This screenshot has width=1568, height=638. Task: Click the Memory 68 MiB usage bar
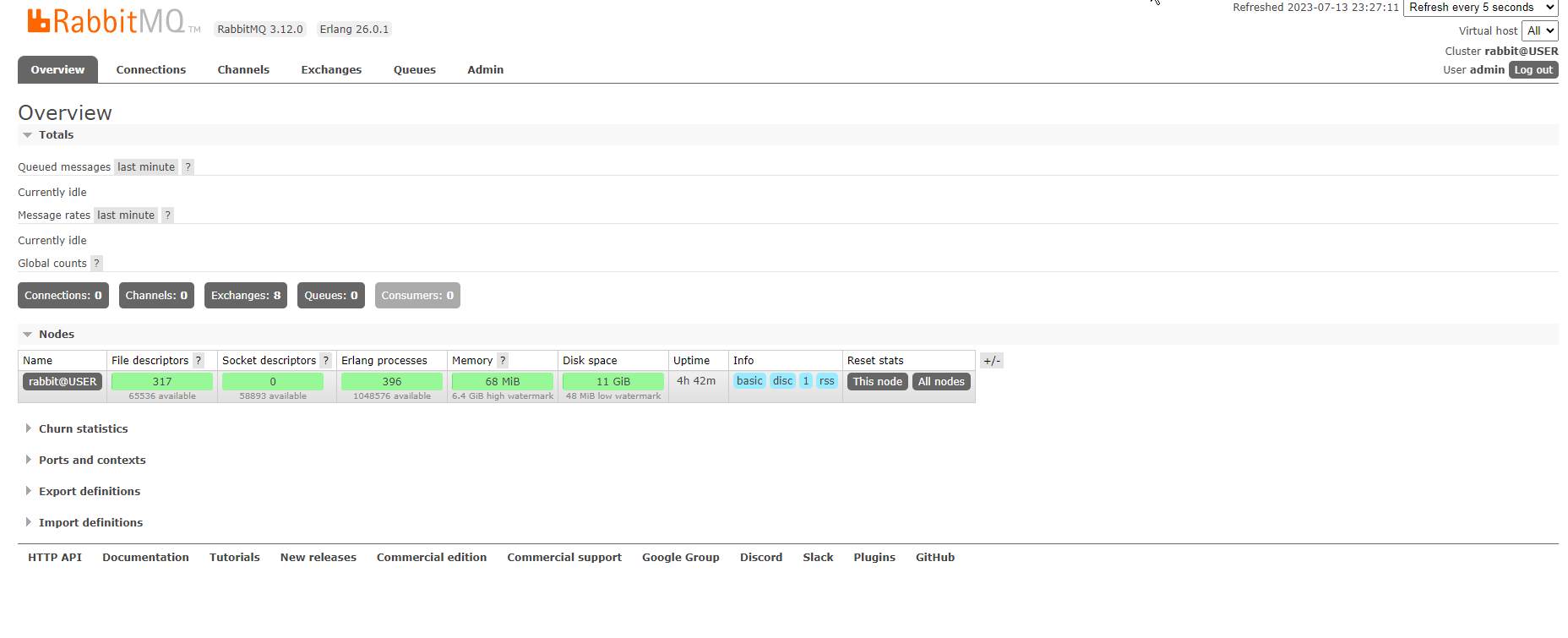tap(503, 382)
